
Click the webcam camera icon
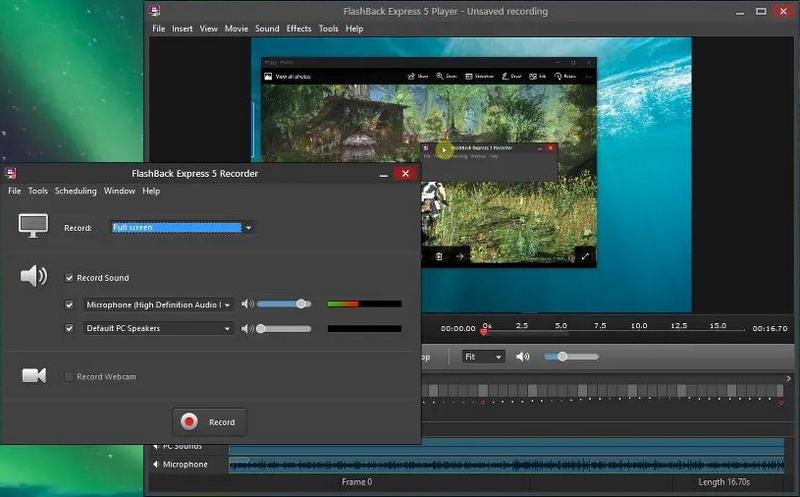(x=34, y=375)
